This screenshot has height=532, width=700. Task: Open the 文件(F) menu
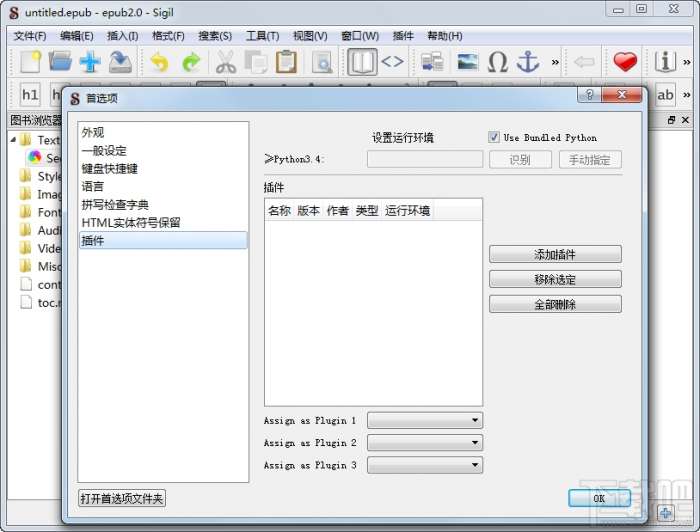pos(29,36)
